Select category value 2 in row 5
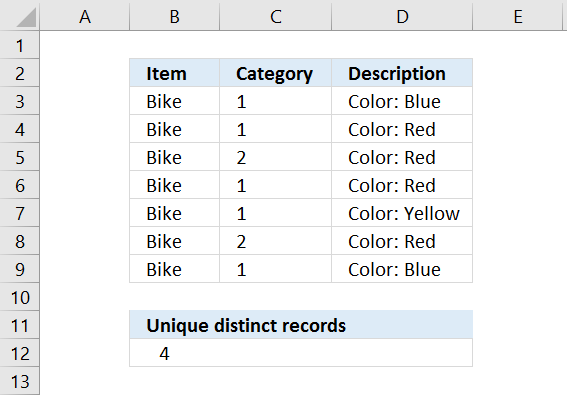 (276, 157)
